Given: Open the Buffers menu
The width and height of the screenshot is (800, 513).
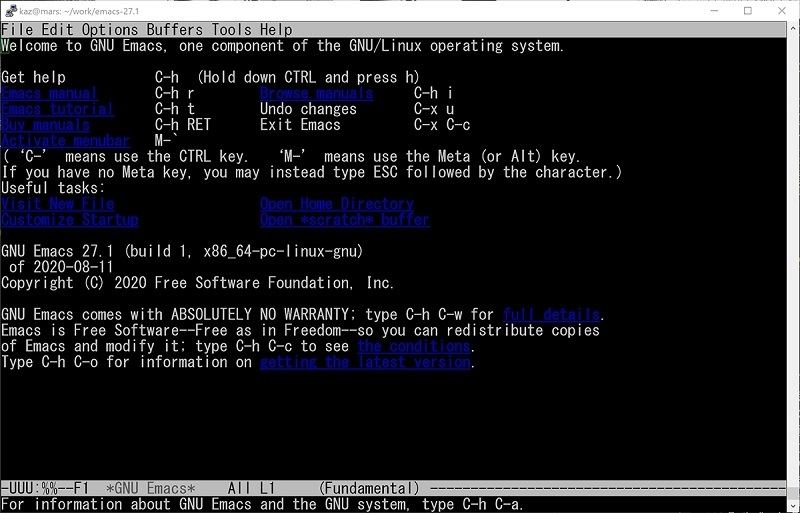Looking at the screenshot, I should 174,30.
